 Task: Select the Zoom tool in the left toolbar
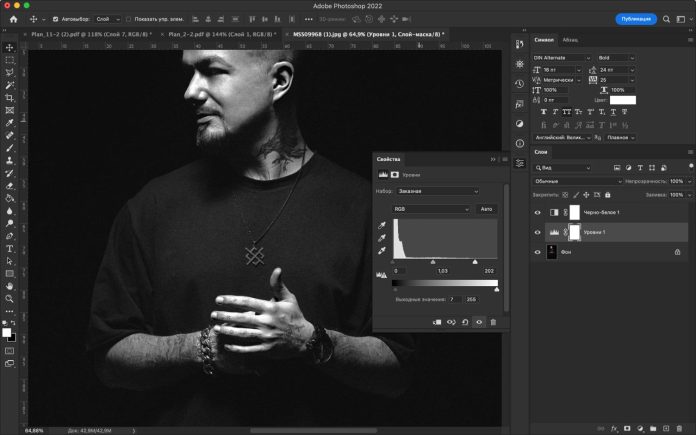click(9, 299)
